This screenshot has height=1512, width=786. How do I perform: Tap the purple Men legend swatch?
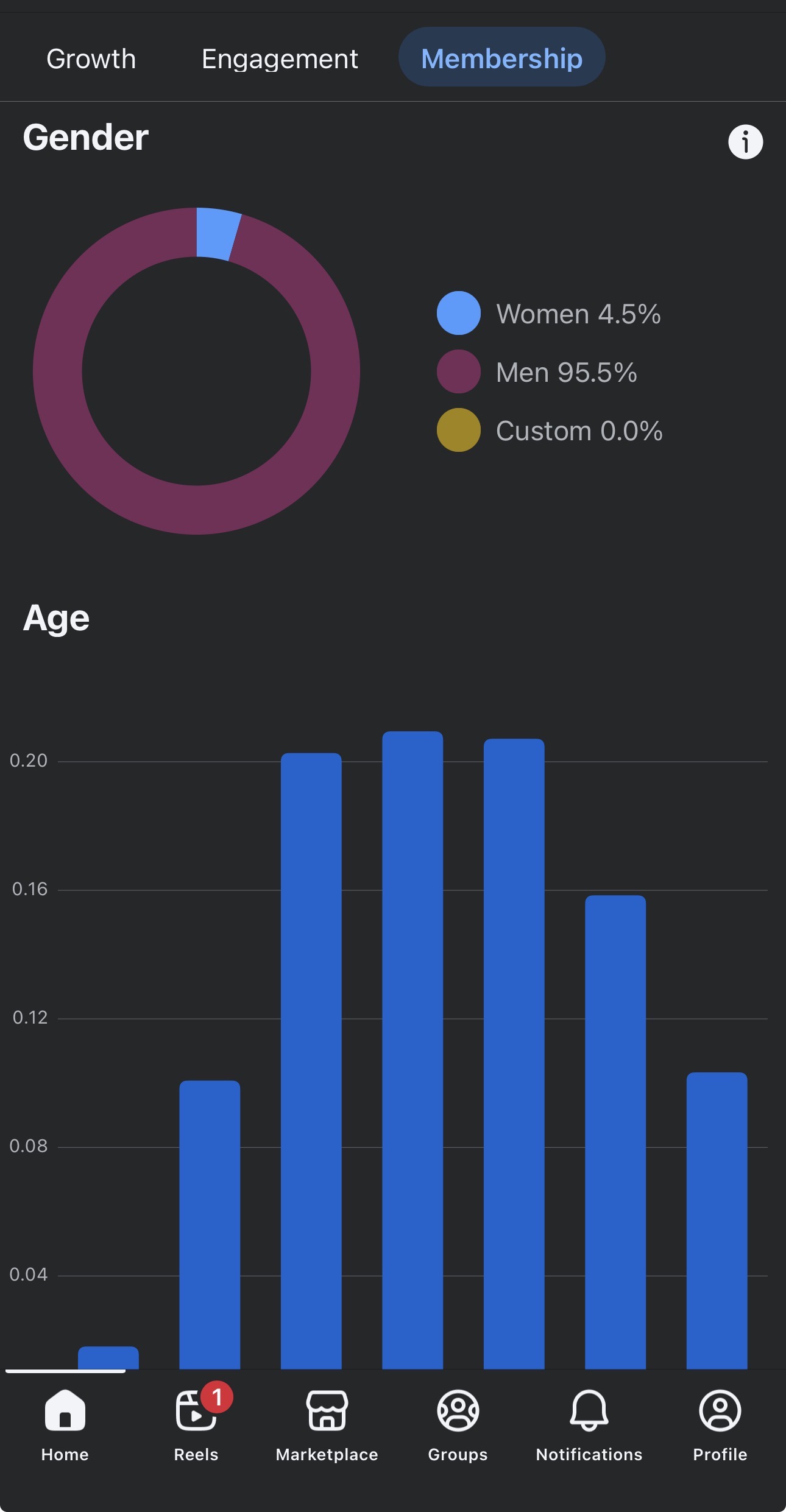459,371
